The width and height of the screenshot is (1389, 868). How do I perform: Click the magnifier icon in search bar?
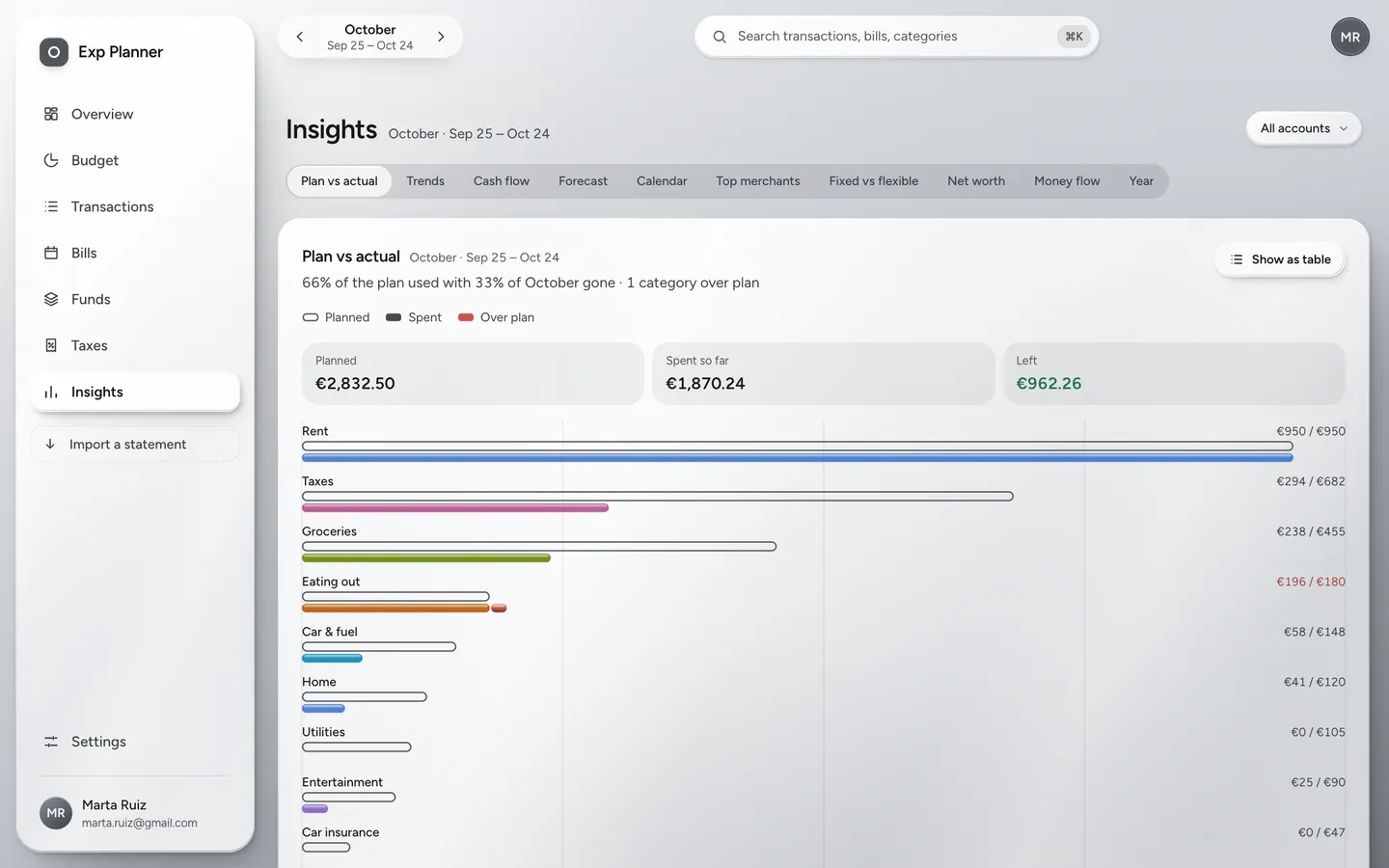(x=720, y=37)
